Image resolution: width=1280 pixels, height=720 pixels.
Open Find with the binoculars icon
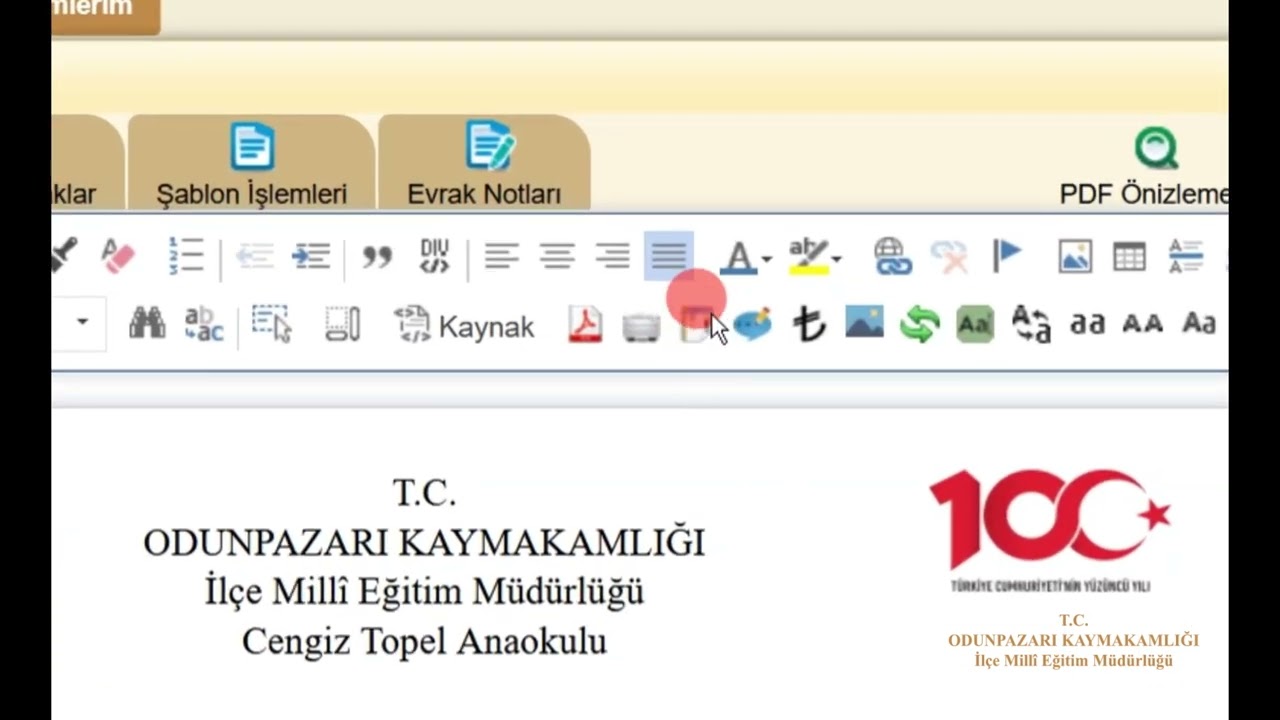click(147, 324)
